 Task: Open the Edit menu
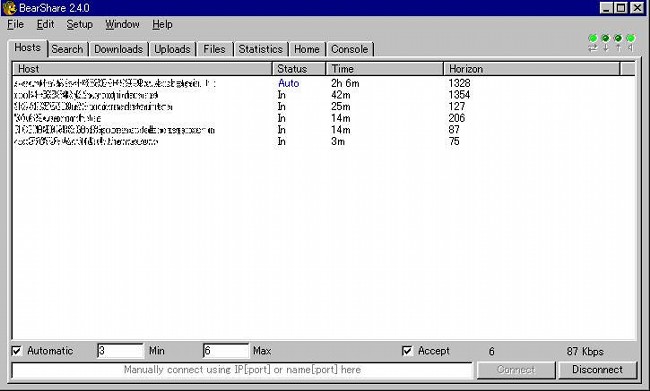tap(45, 24)
